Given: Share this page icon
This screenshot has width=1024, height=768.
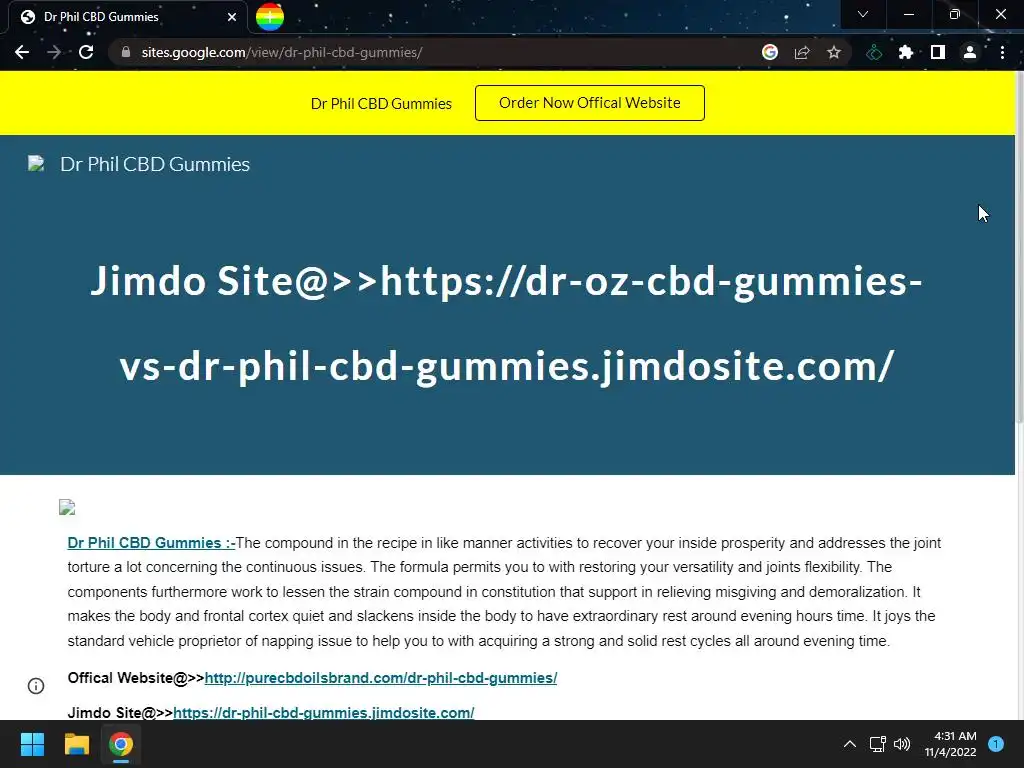Looking at the screenshot, I should tap(802, 52).
